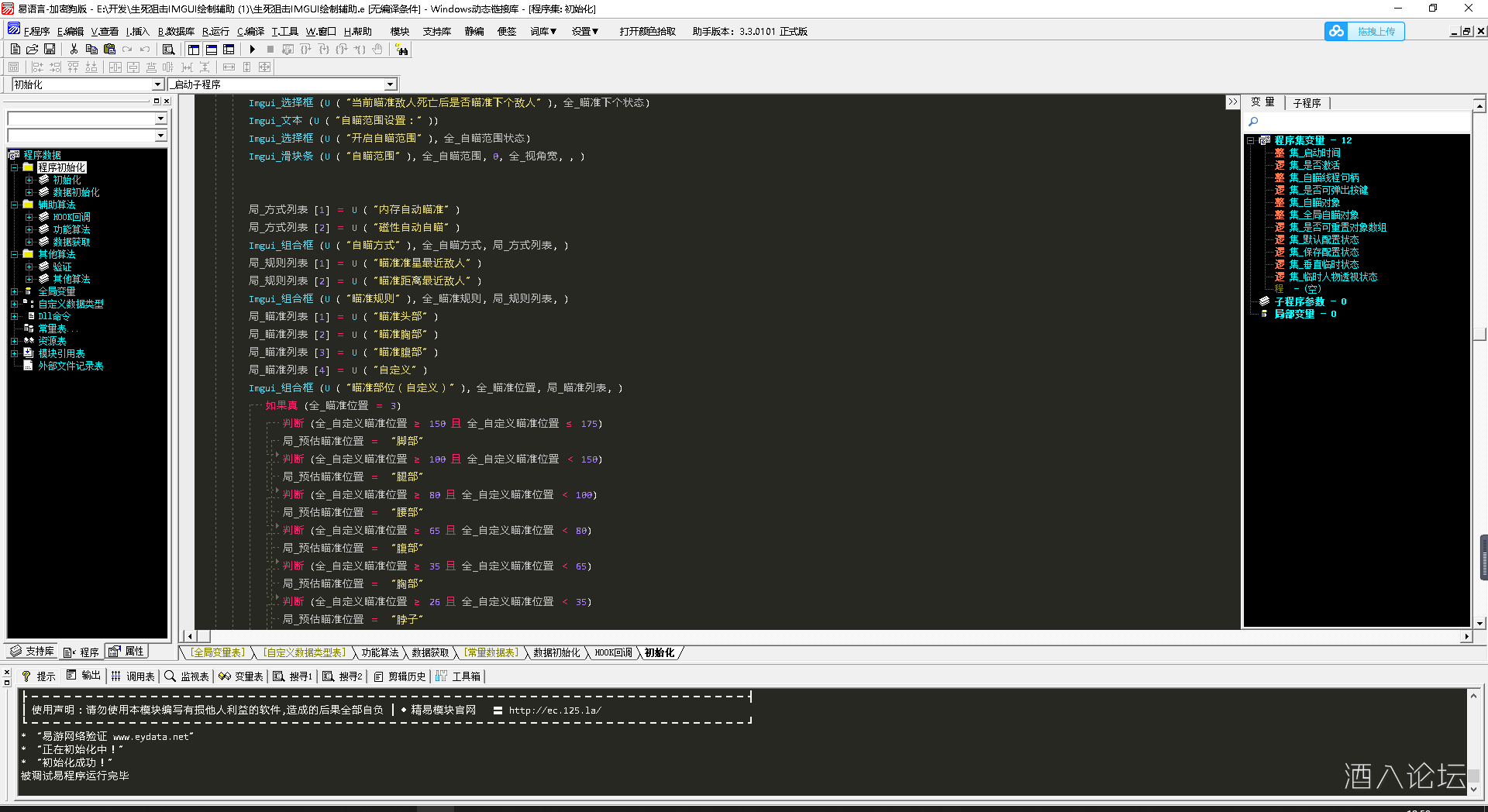Switch to the 功能算法 code tab
Screen dimensions: 1488x812
point(380,652)
